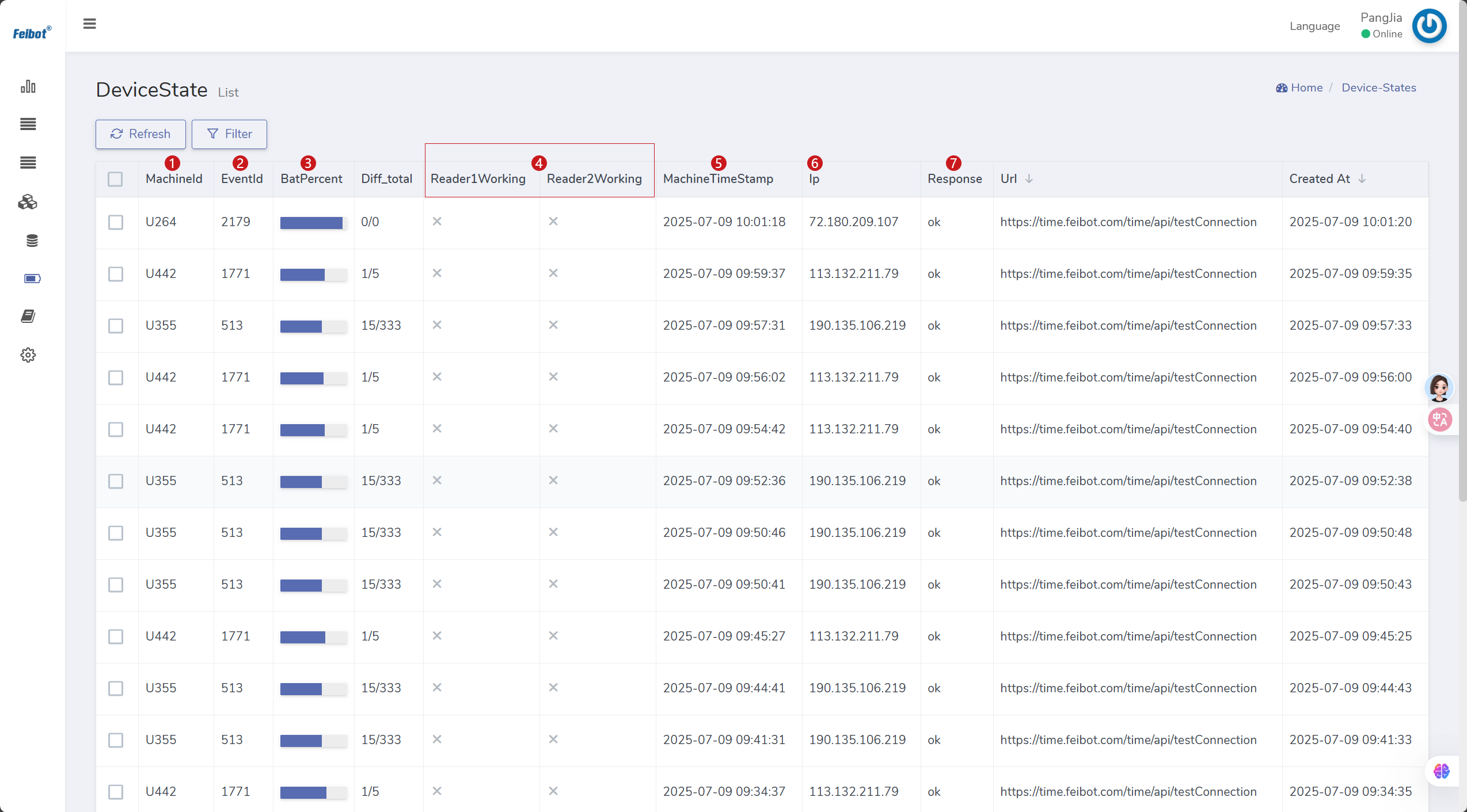Check the row with timestamp 09:54:42

tap(116, 429)
